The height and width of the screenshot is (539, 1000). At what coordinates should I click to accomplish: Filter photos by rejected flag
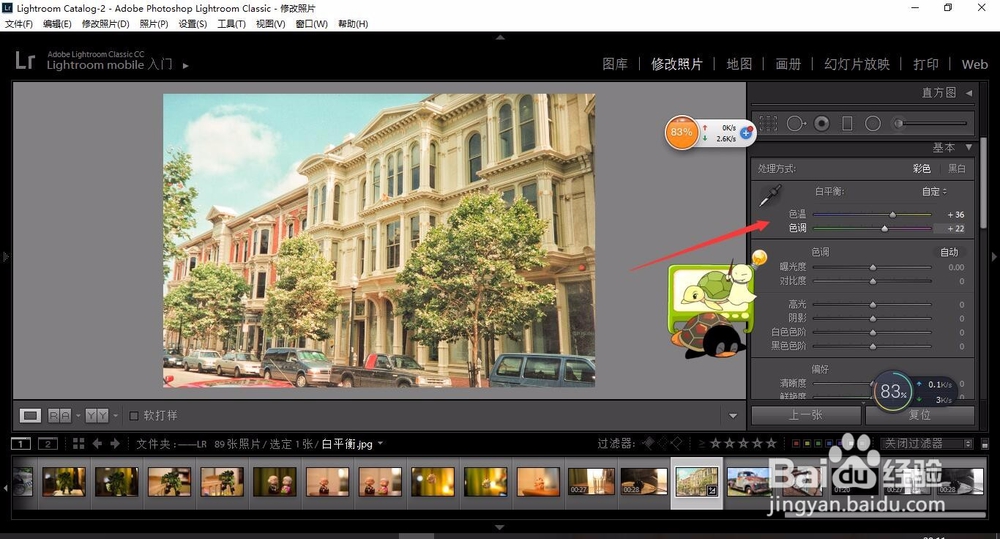pyautogui.click(x=677, y=443)
